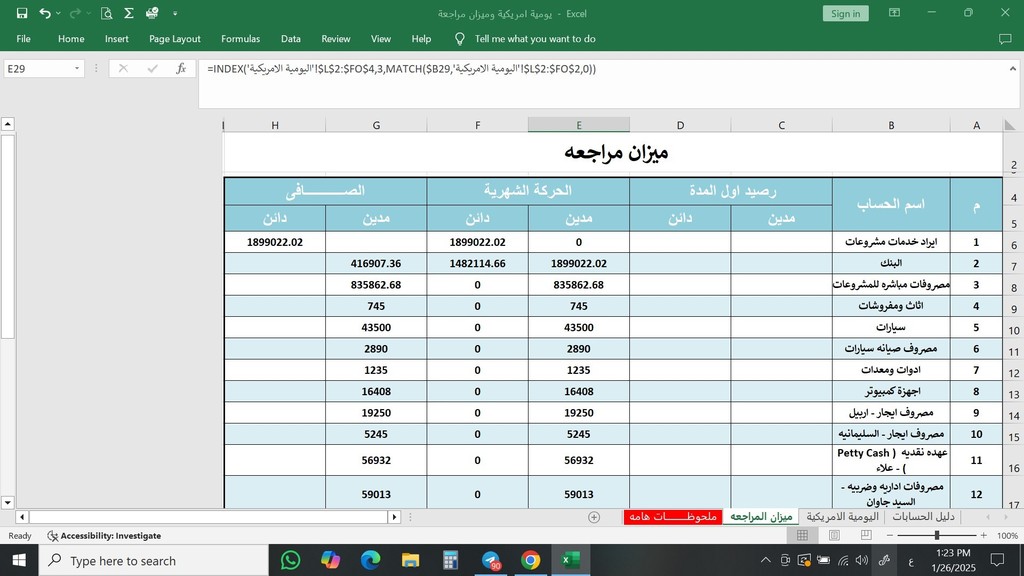The height and width of the screenshot is (576, 1024).
Task: Click the horizontal scrollbar right arrow
Action: [394, 517]
